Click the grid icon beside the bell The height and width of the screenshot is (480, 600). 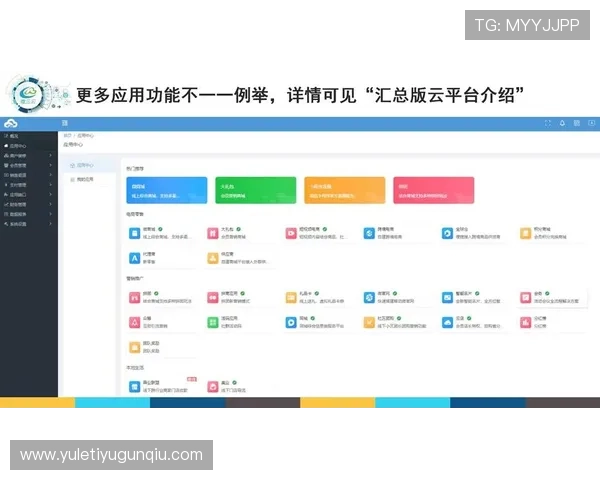[577, 123]
